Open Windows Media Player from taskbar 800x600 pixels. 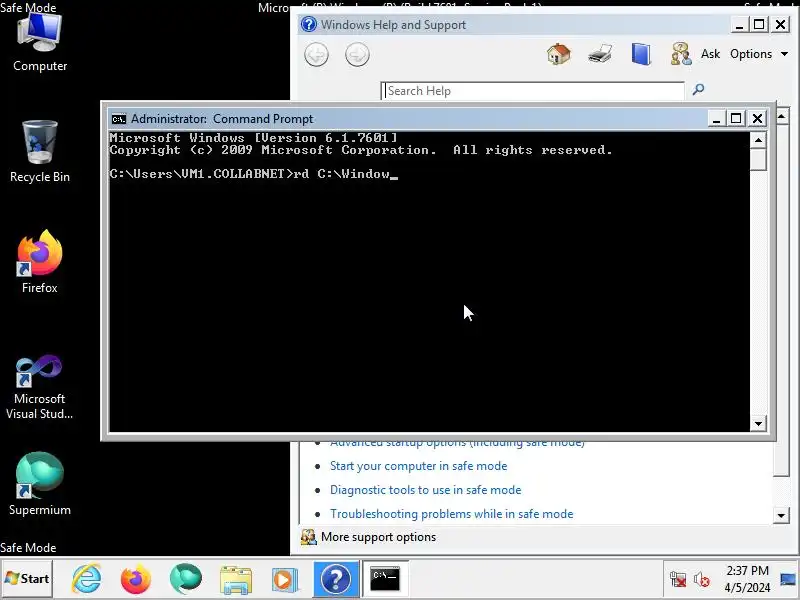[284, 580]
